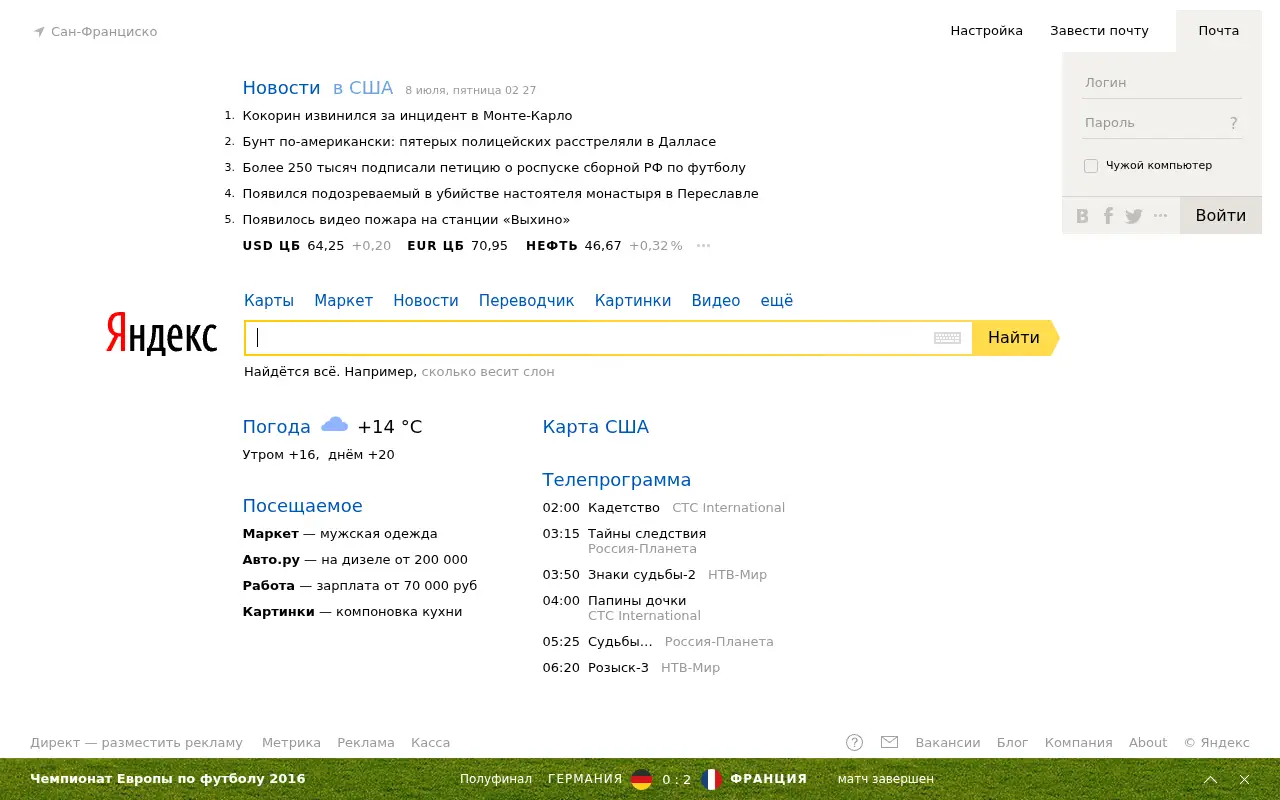Screen dimensions: 1280x800
Task: Open Маркет service tab
Action: point(343,301)
